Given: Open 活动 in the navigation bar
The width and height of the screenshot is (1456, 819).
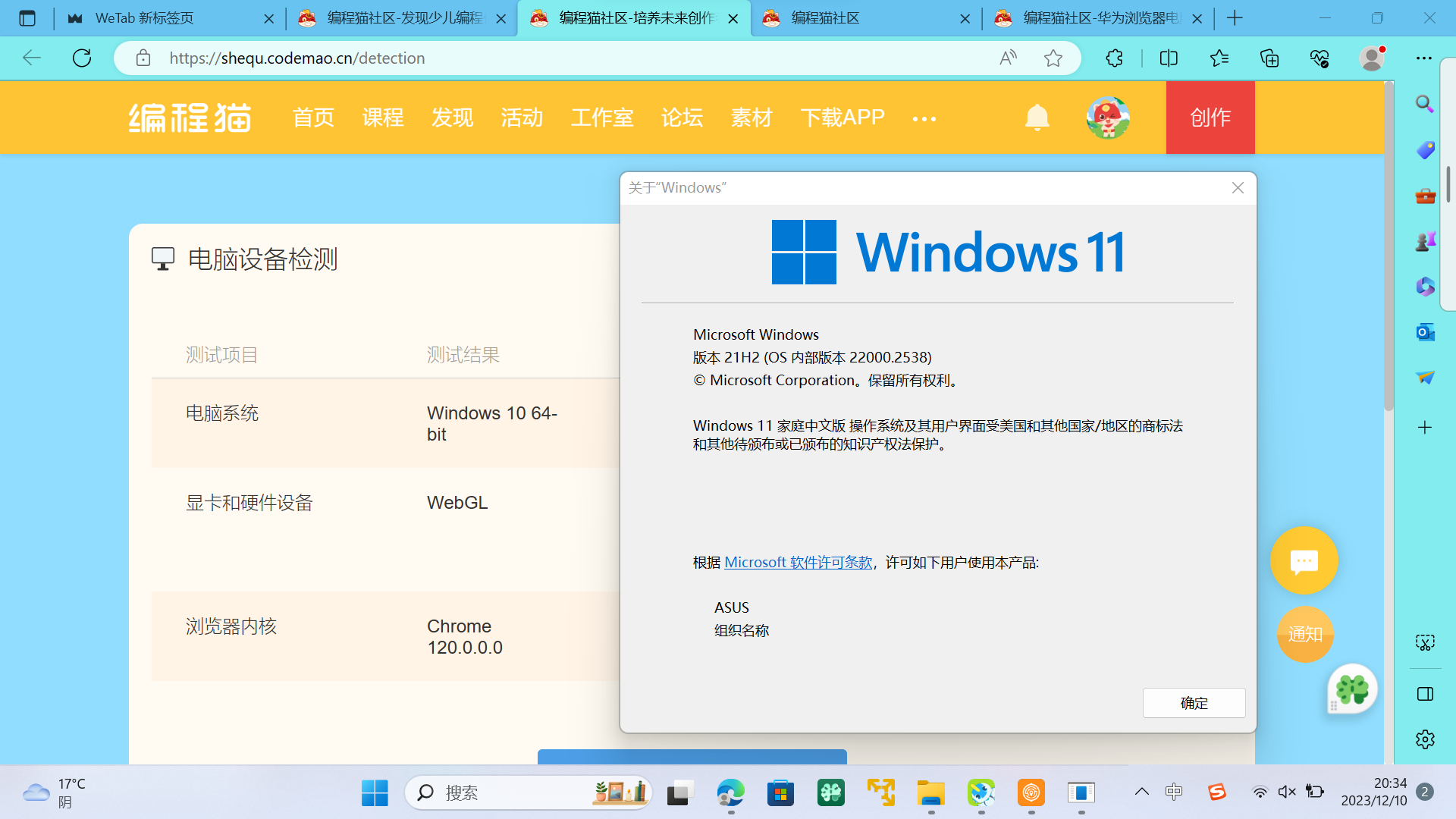Looking at the screenshot, I should click(522, 118).
